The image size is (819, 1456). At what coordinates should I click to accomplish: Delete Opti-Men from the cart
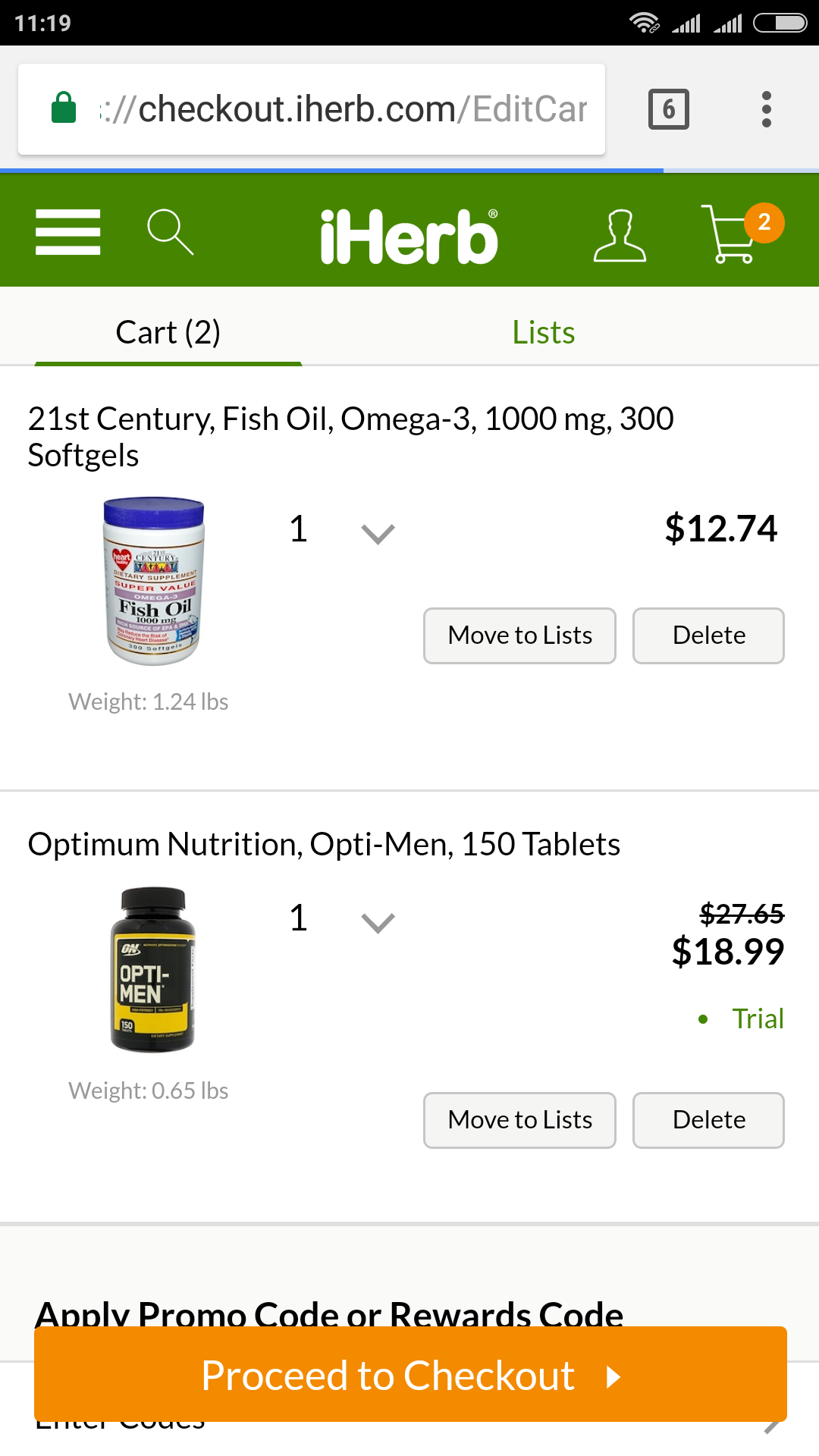708,1120
